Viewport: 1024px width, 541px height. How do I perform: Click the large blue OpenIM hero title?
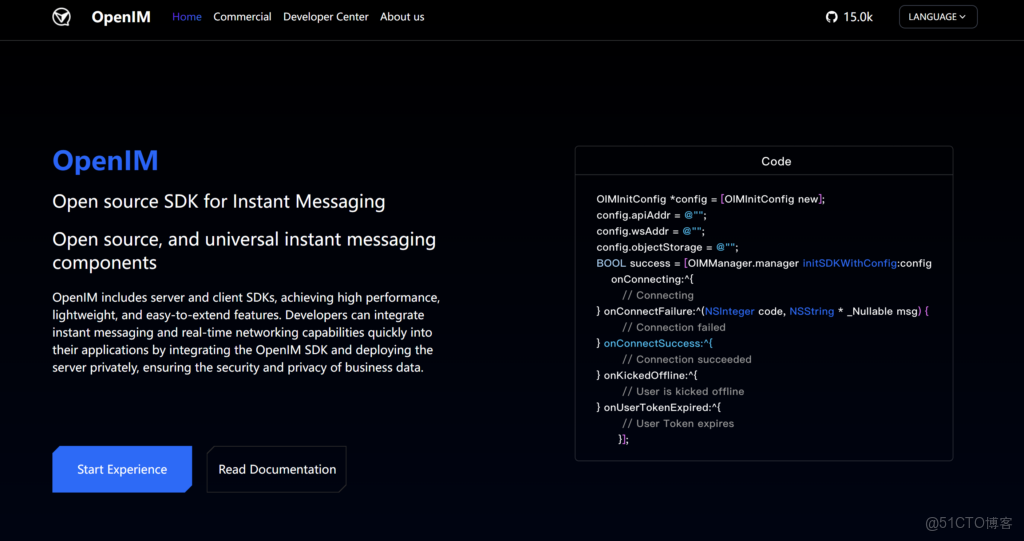[x=105, y=161]
